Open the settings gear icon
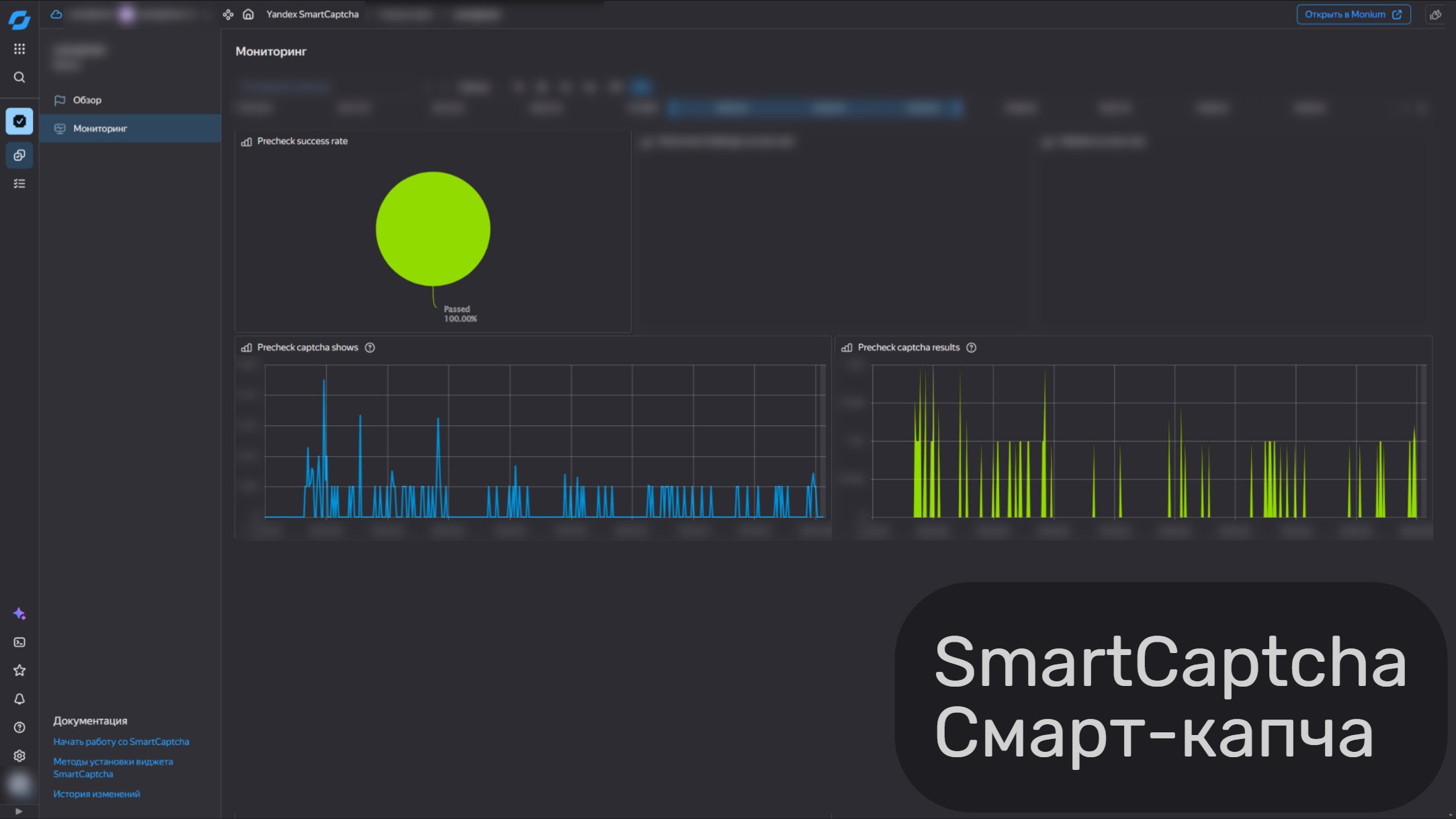Screen dimensions: 1456x819 [x=19, y=756]
